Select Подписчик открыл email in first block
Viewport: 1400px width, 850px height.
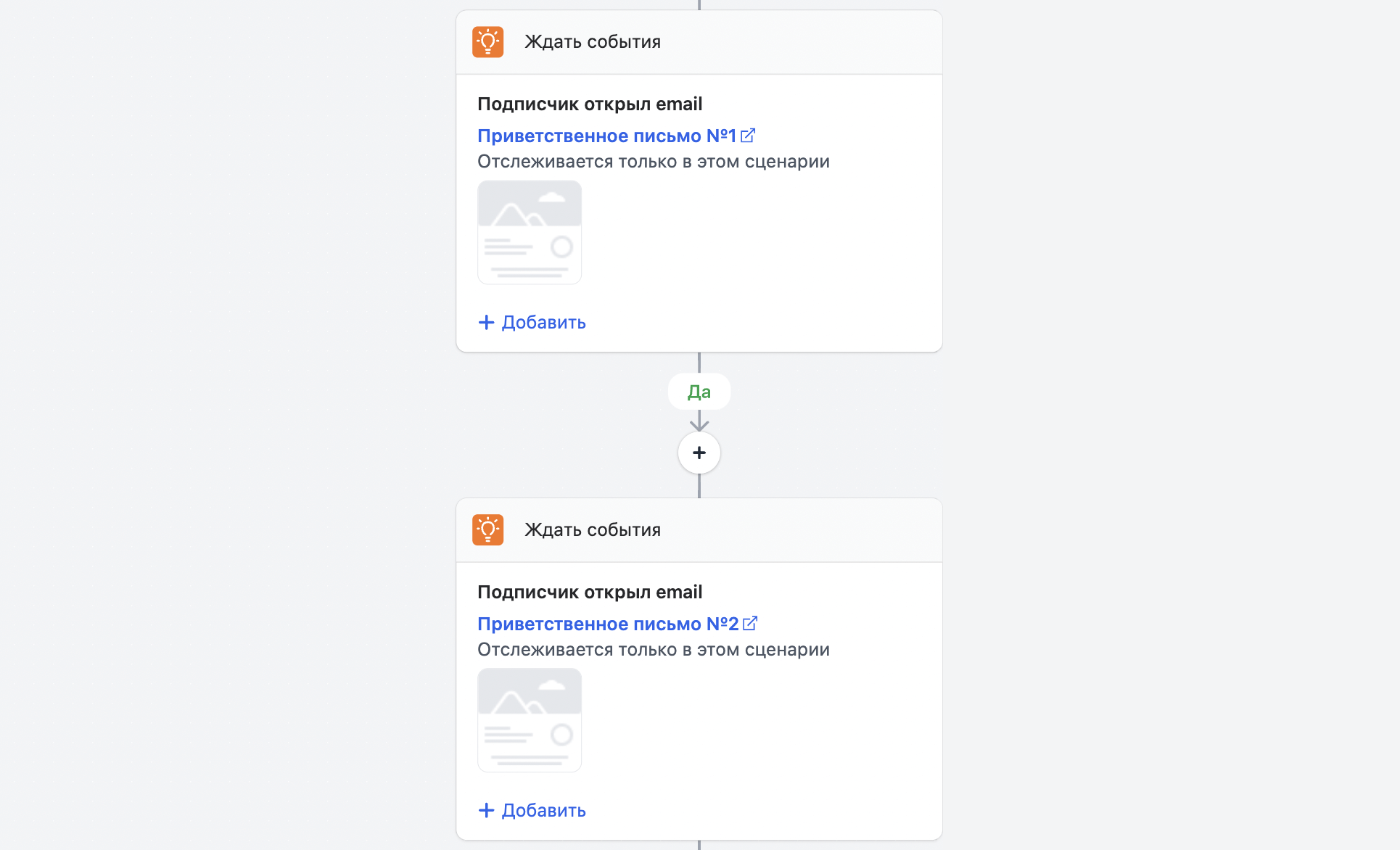point(589,103)
